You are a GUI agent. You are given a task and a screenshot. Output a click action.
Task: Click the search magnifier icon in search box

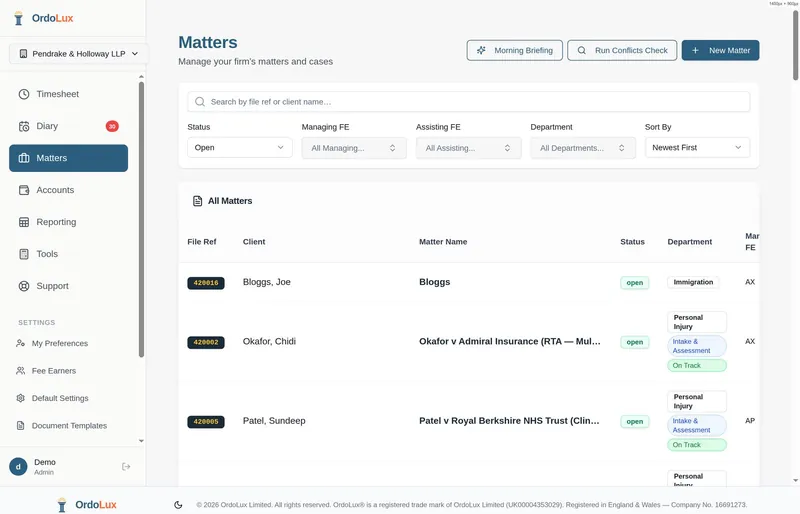200,102
